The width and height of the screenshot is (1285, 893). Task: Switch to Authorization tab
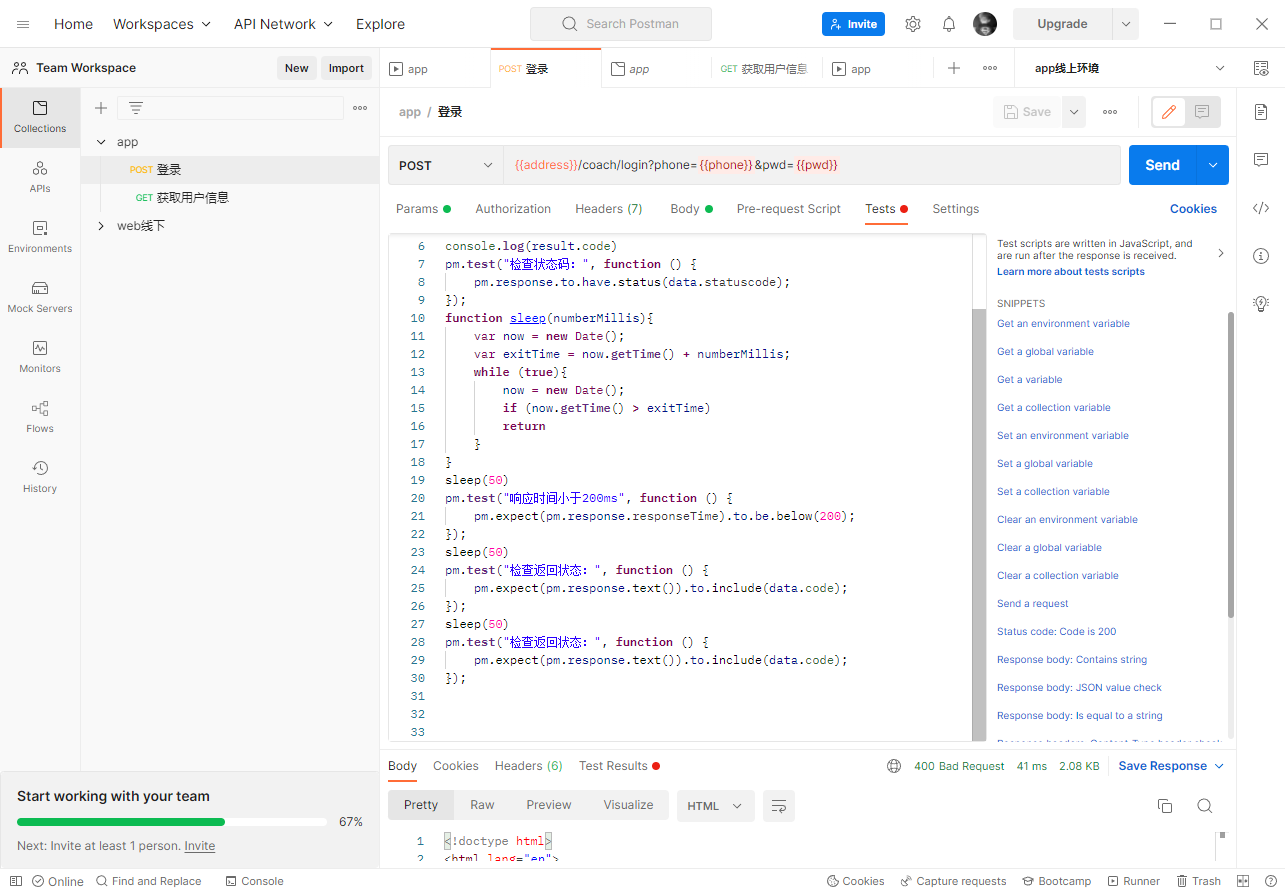[x=513, y=209]
